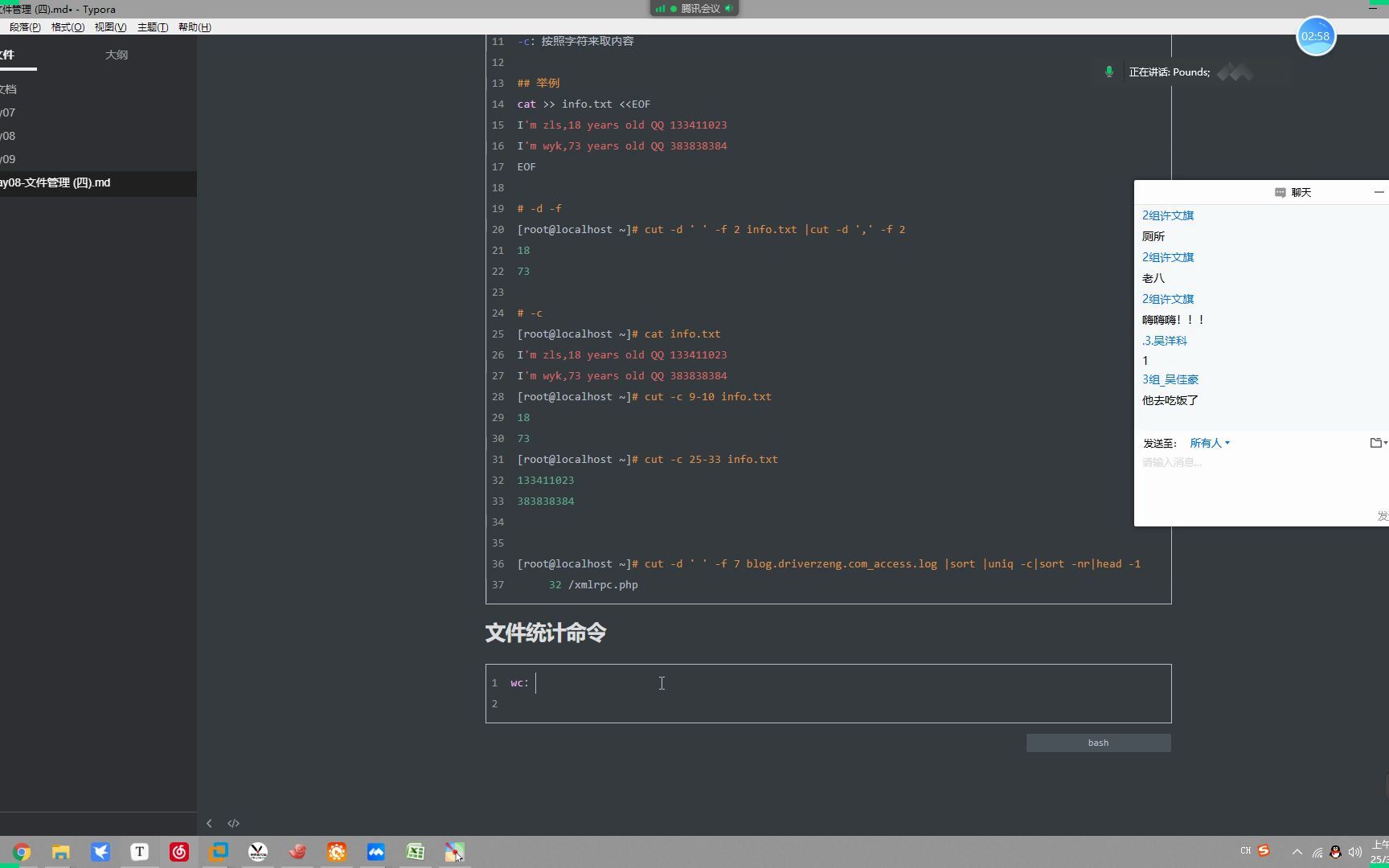Open Excel from the taskbar
Viewport: 1389px width, 868px height.
(x=416, y=852)
